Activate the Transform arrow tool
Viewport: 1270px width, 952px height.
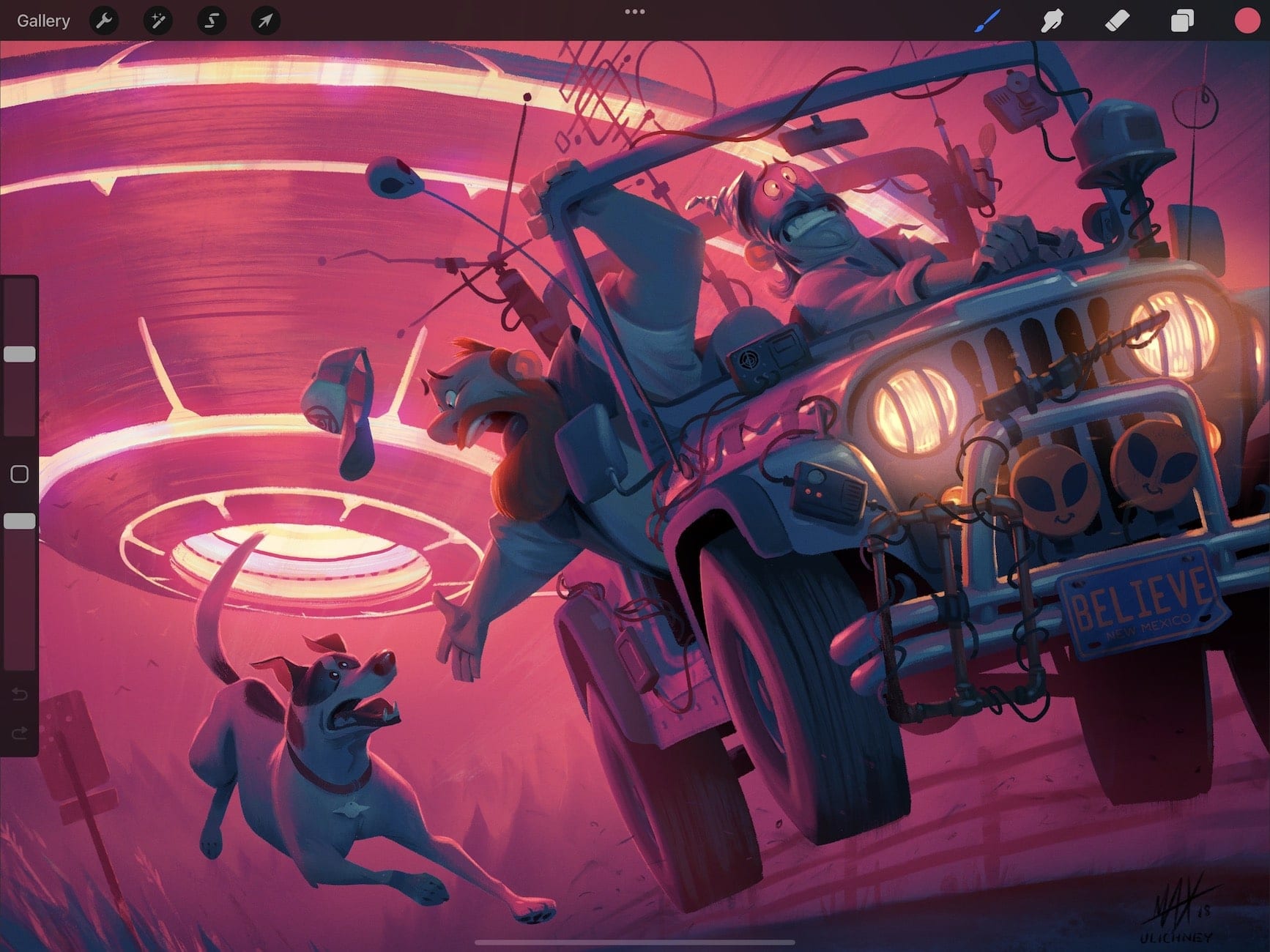click(x=265, y=21)
